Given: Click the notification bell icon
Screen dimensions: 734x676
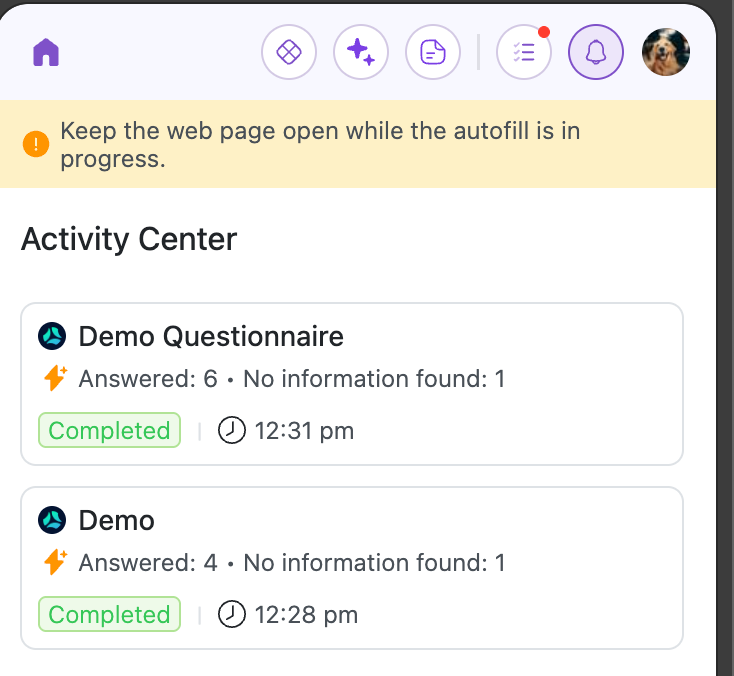Looking at the screenshot, I should 596,52.
